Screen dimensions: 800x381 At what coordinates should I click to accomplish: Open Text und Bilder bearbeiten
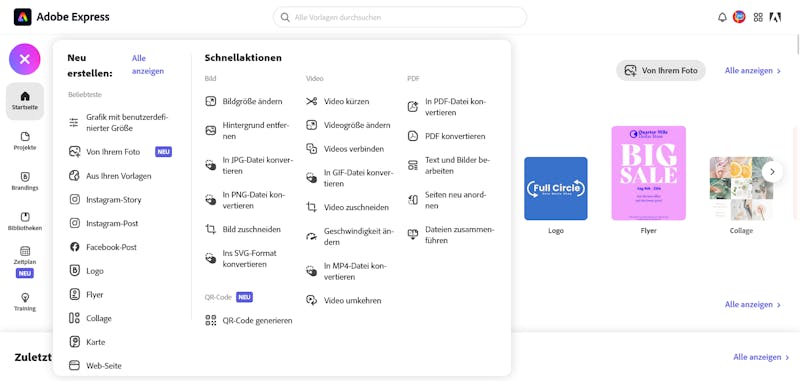tap(449, 165)
